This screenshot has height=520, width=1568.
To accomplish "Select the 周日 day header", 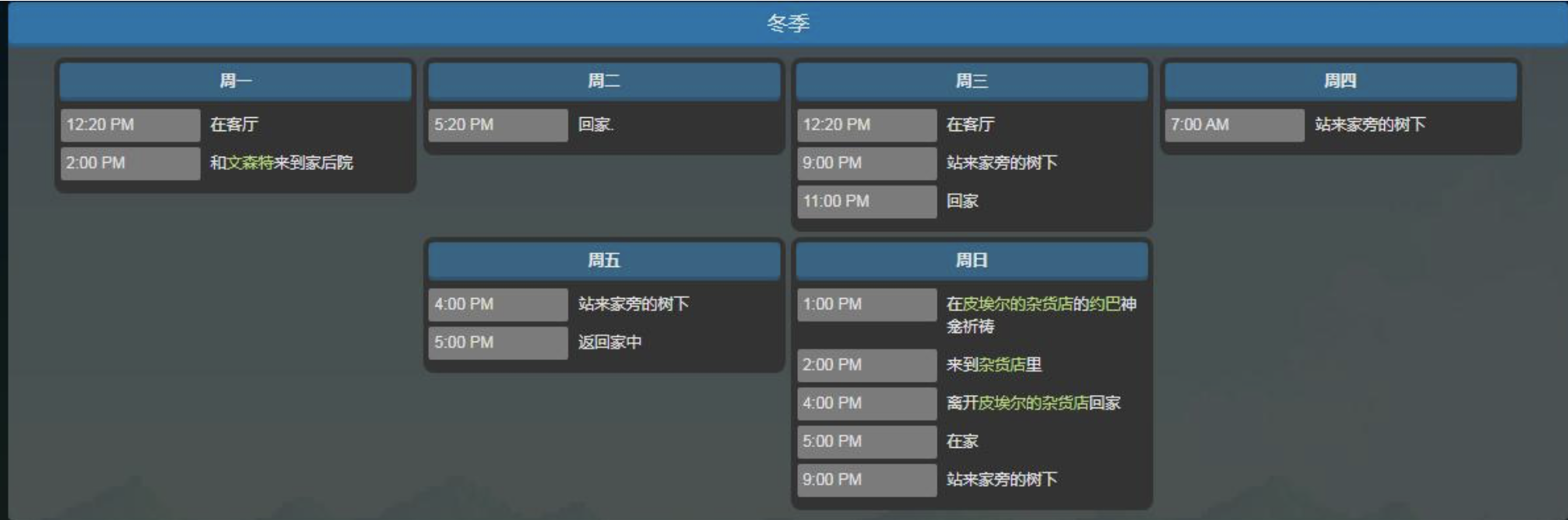I will pyautogui.click(x=971, y=260).
